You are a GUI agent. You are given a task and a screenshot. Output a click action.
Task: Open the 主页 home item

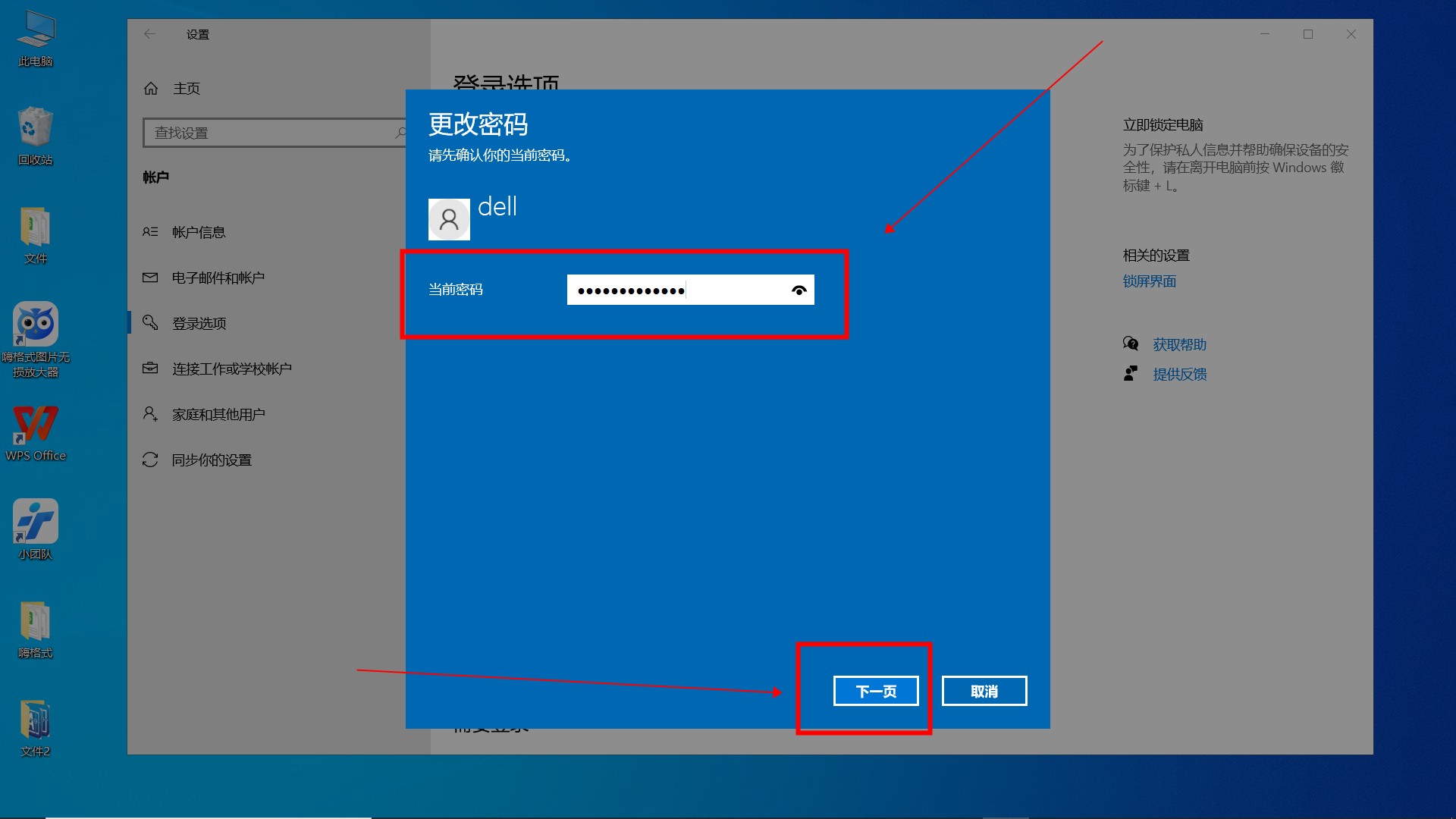tap(186, 89)
